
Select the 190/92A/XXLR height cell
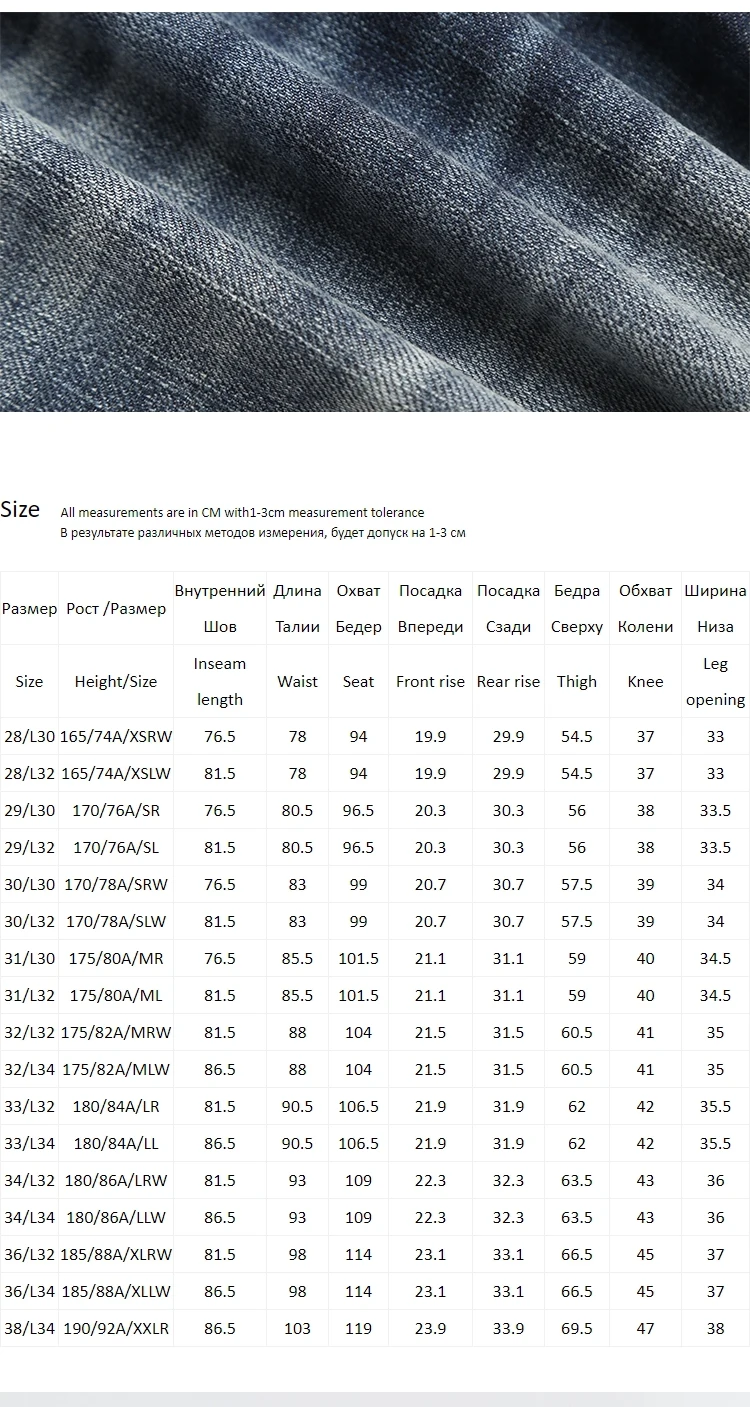(x=116, y=1328)
